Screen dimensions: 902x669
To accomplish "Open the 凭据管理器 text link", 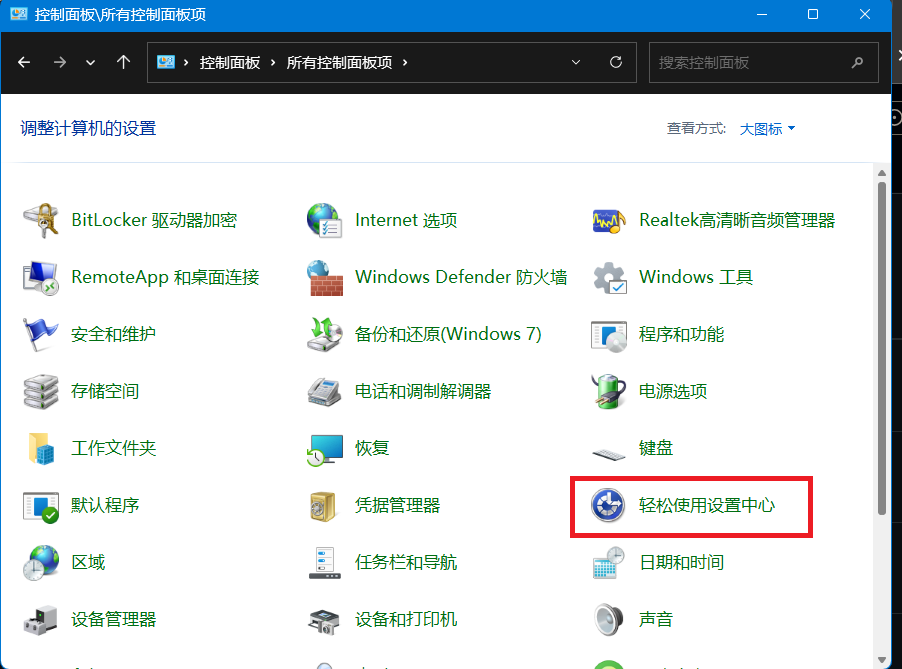I will tap(398, 505).
